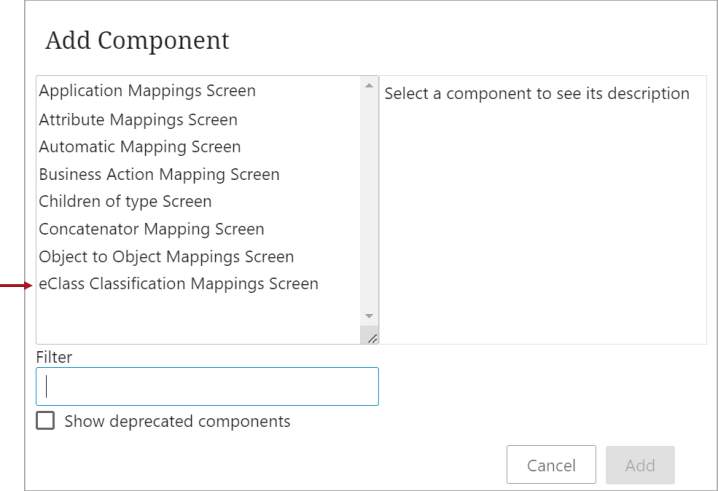Click the component list scrollbar track
Screen dimensions: 718x491
369,202
